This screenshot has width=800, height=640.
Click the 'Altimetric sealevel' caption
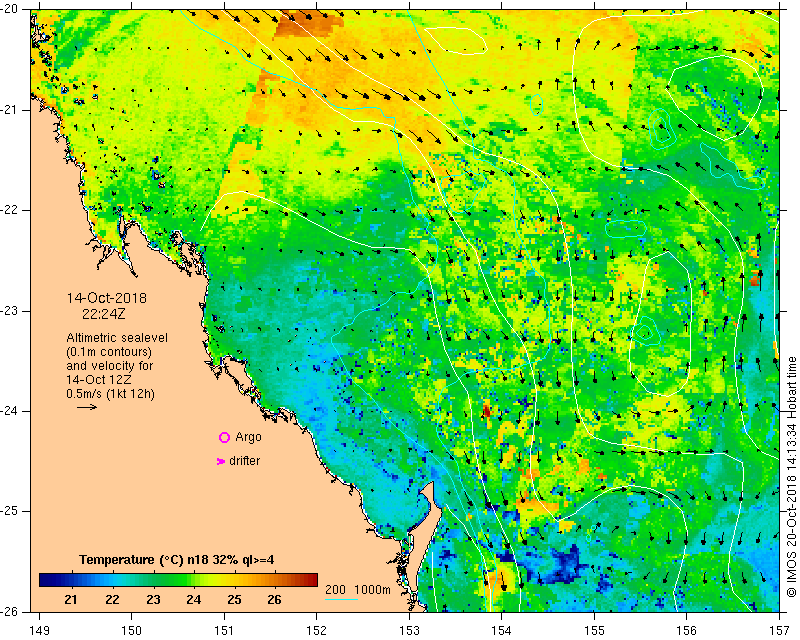[x=117, y=338]
